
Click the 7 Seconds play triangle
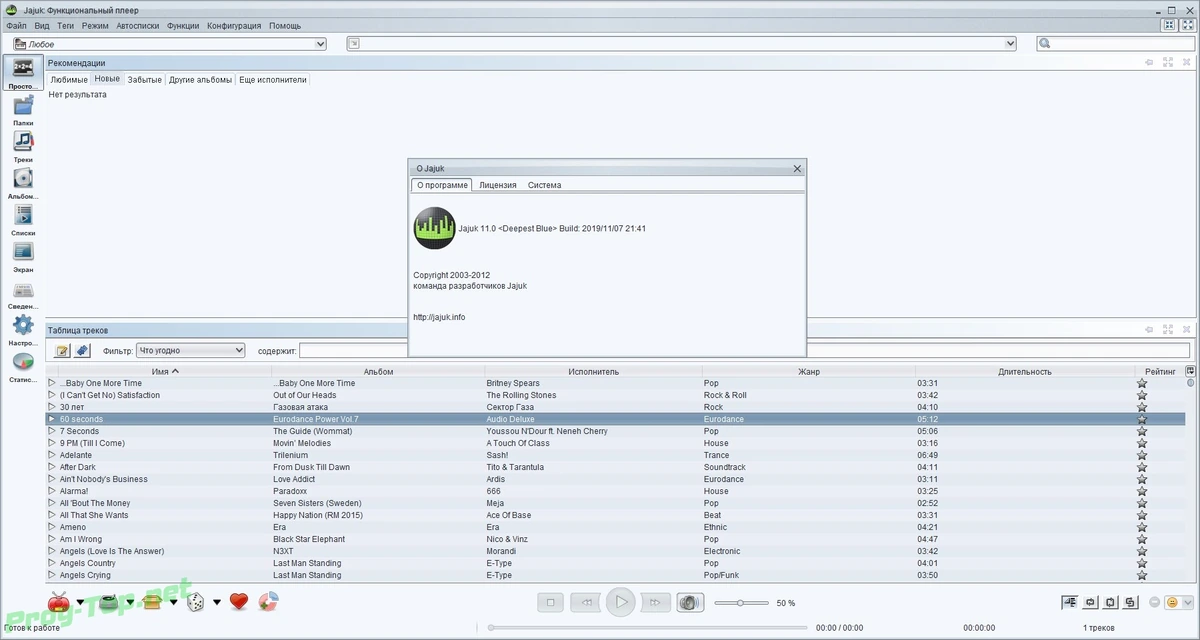52,431
